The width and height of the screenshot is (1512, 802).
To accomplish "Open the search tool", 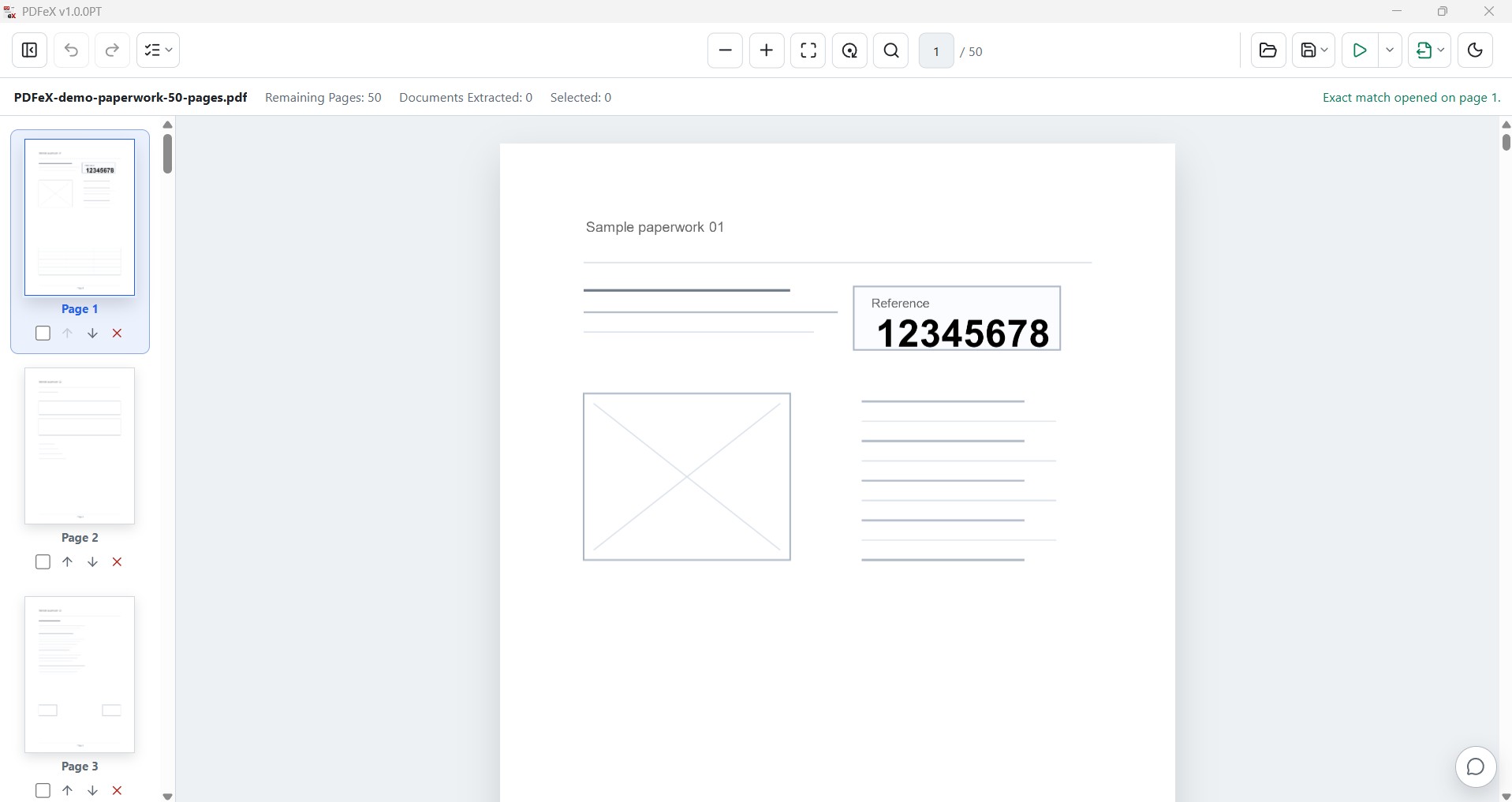I will [891, 50].
